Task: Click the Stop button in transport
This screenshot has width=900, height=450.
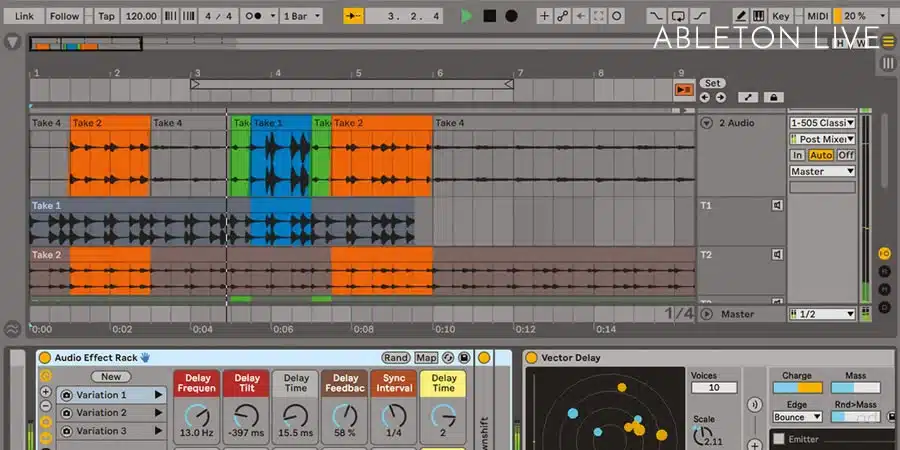Action: [x=489, y=16]
